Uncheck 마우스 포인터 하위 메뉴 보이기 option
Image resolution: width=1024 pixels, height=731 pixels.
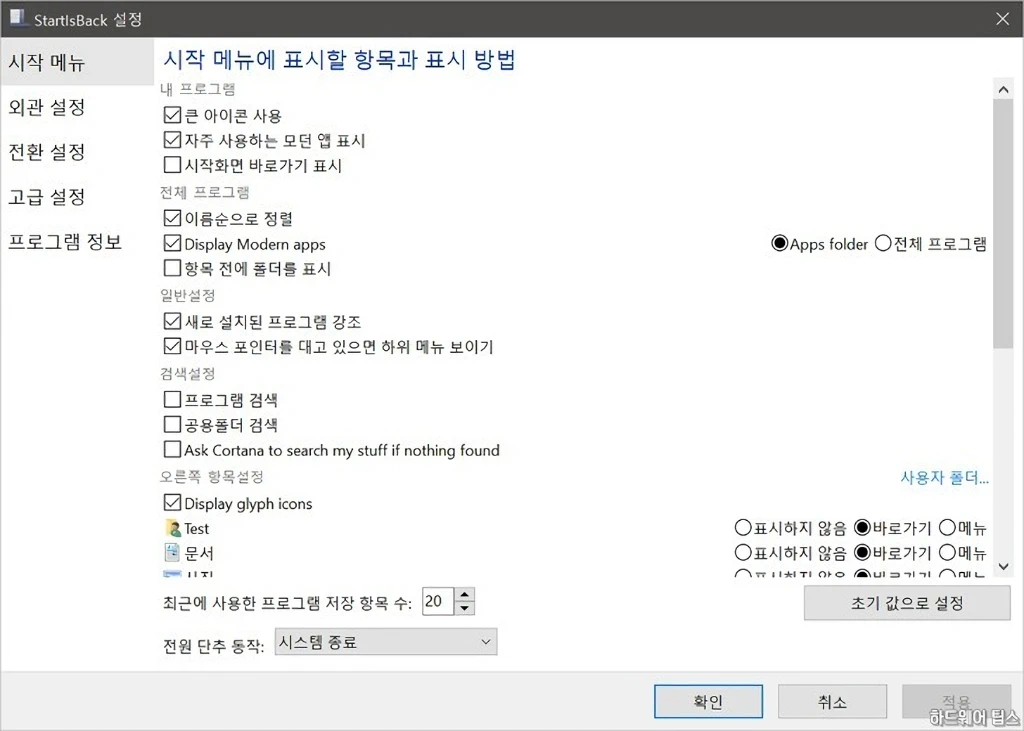point(172,346)
